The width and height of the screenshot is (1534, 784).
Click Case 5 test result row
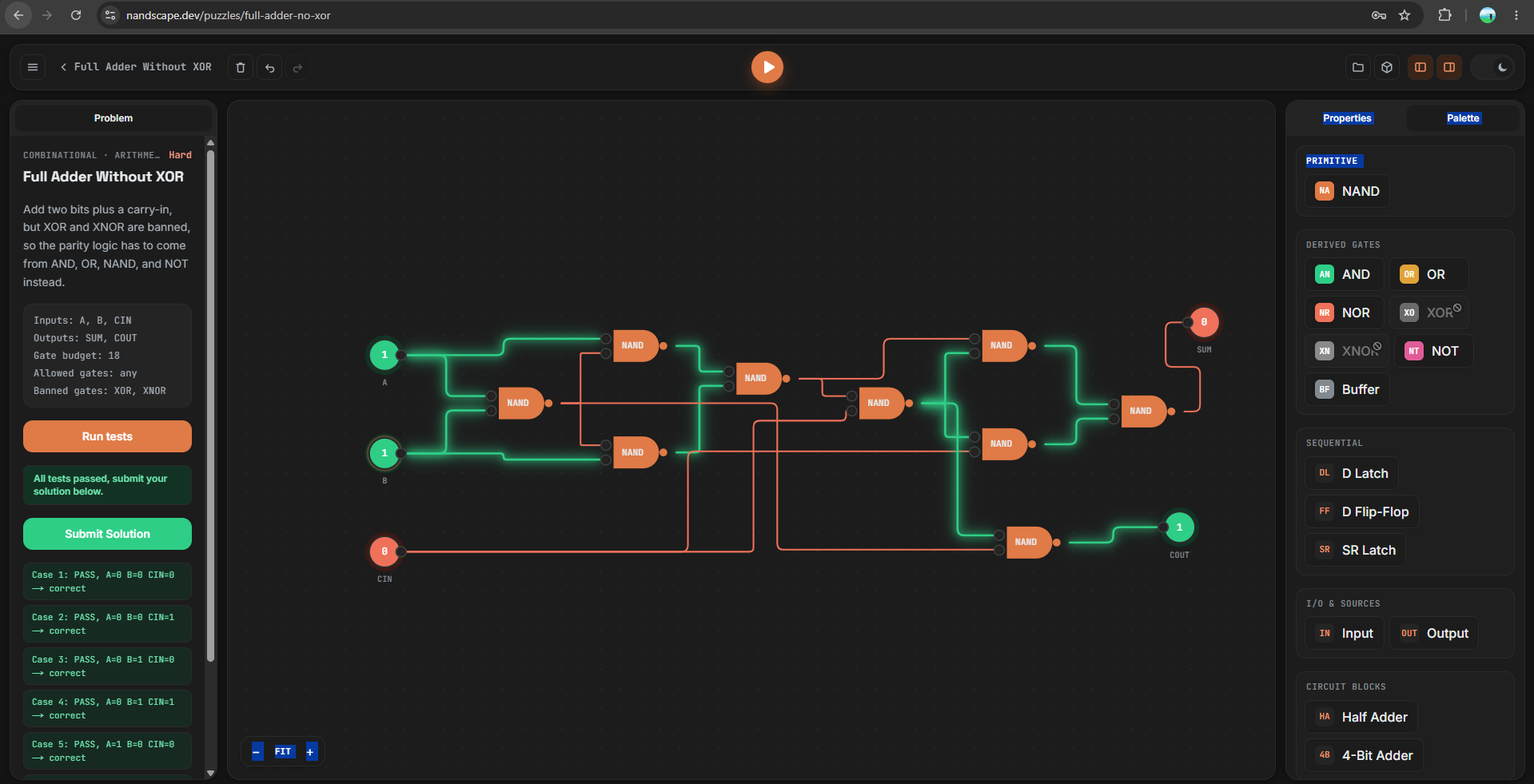click(107, 751)
